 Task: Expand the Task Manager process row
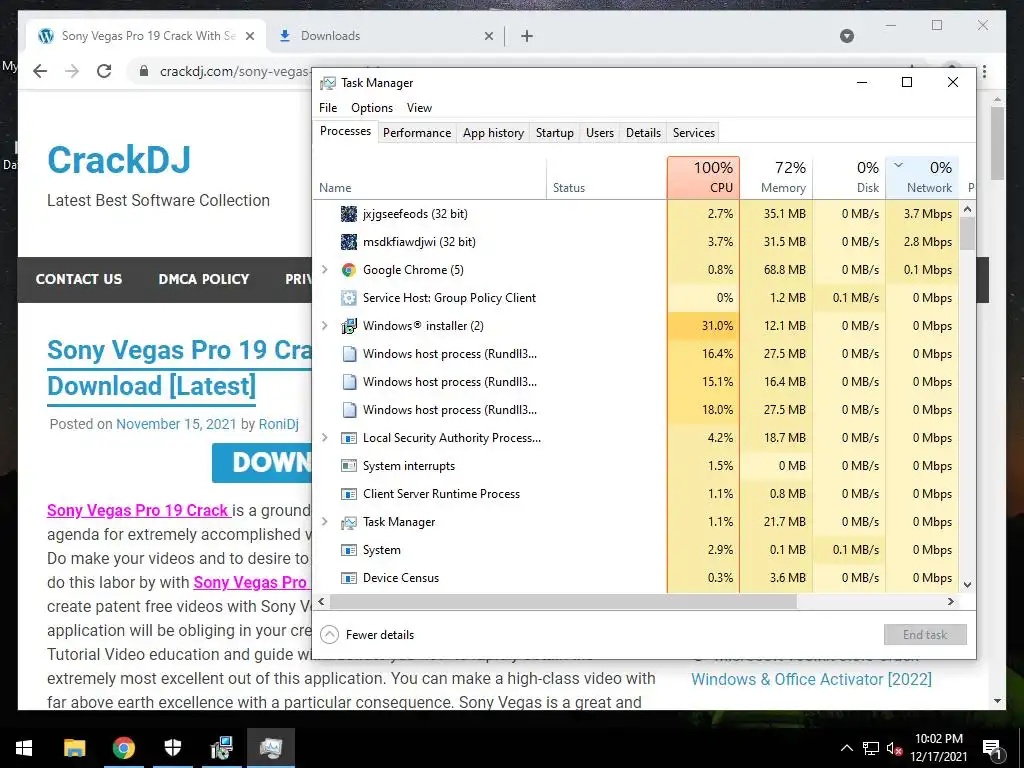pos(325,521)
